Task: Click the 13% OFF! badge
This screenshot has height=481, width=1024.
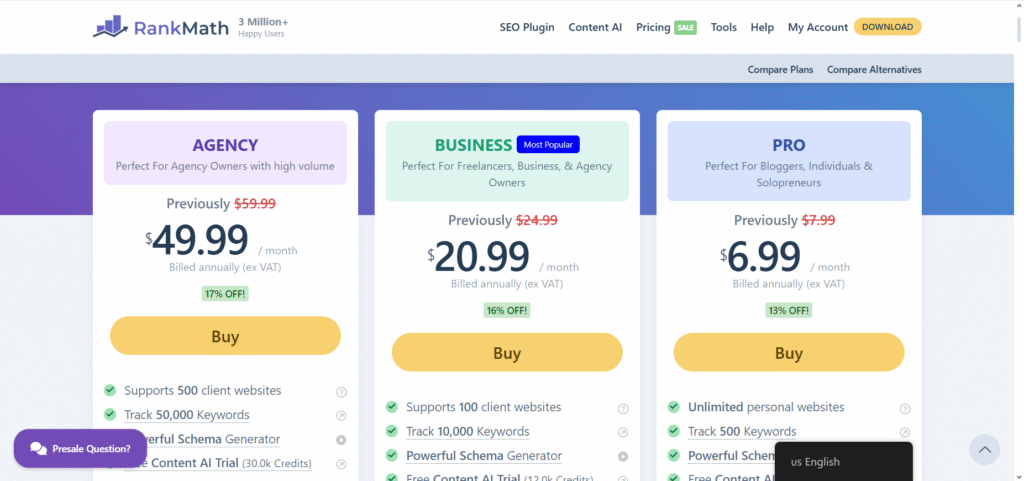Action: click(x=789, y=310)
